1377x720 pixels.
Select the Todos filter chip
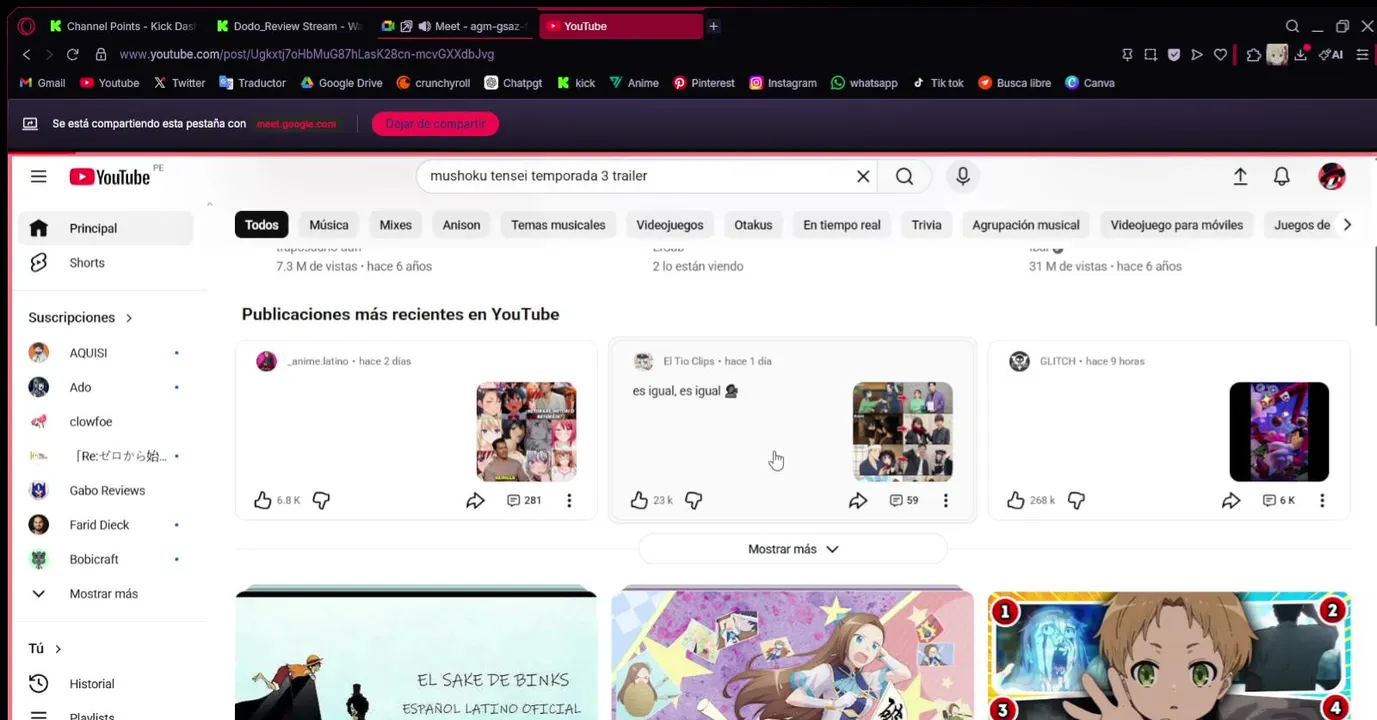(262, 225)
